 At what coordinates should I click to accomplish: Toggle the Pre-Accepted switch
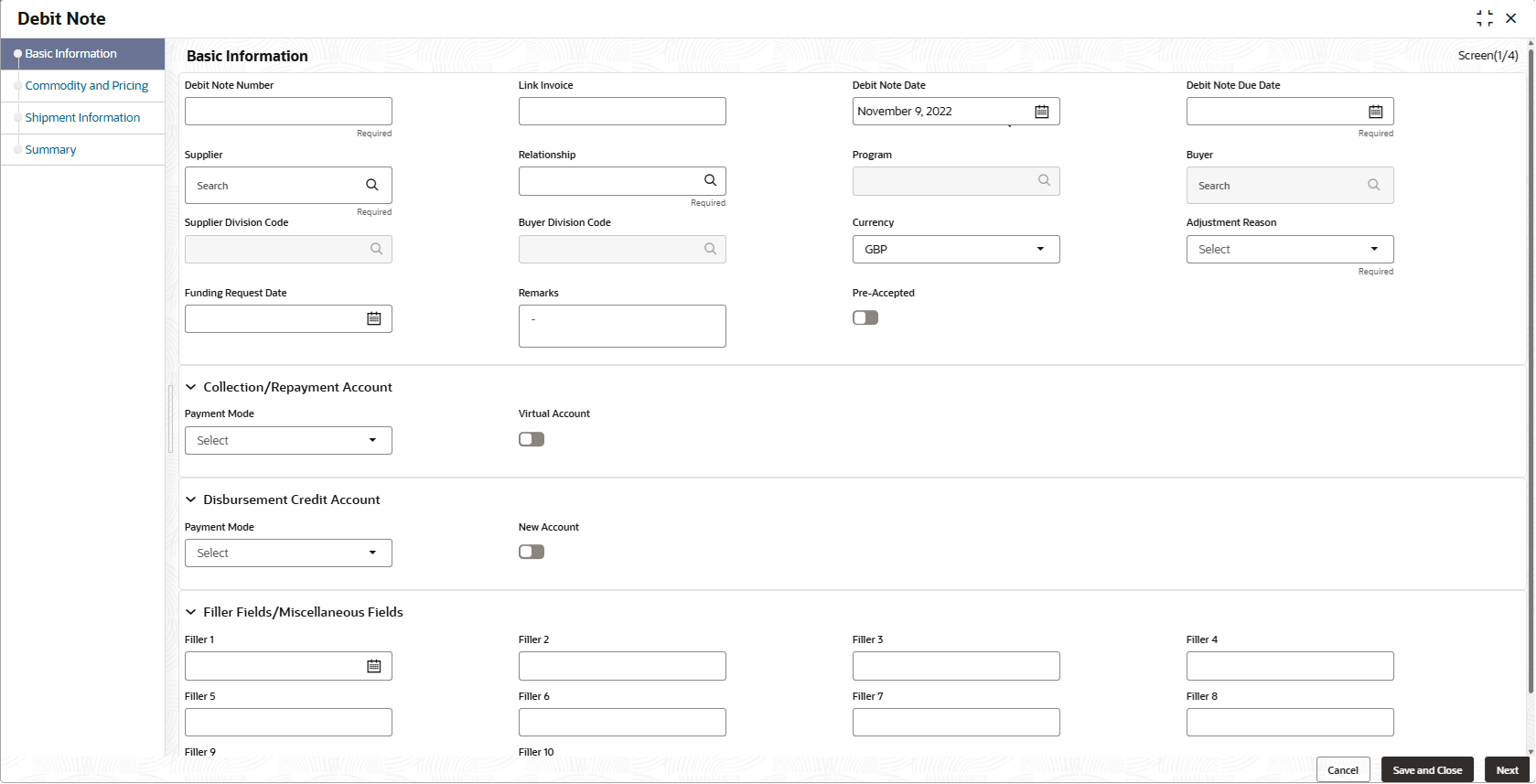click(x=865, y=317)
